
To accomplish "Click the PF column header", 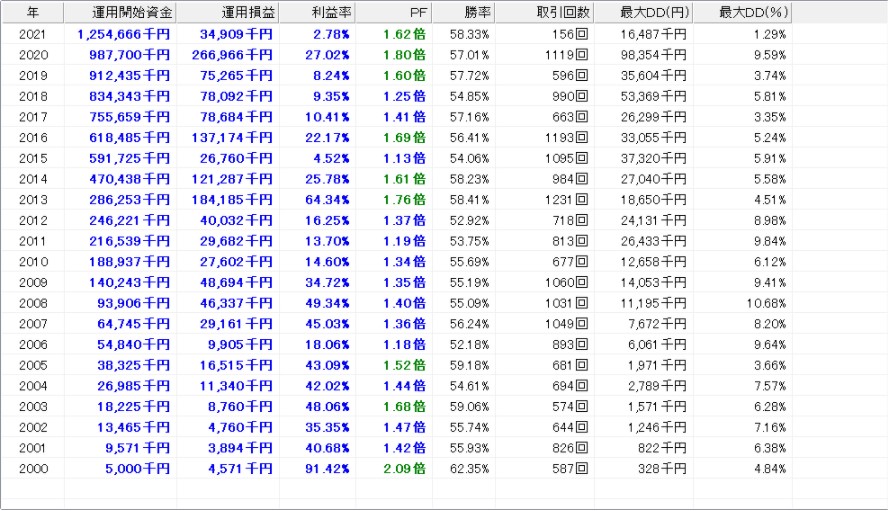I will (392, 12).
